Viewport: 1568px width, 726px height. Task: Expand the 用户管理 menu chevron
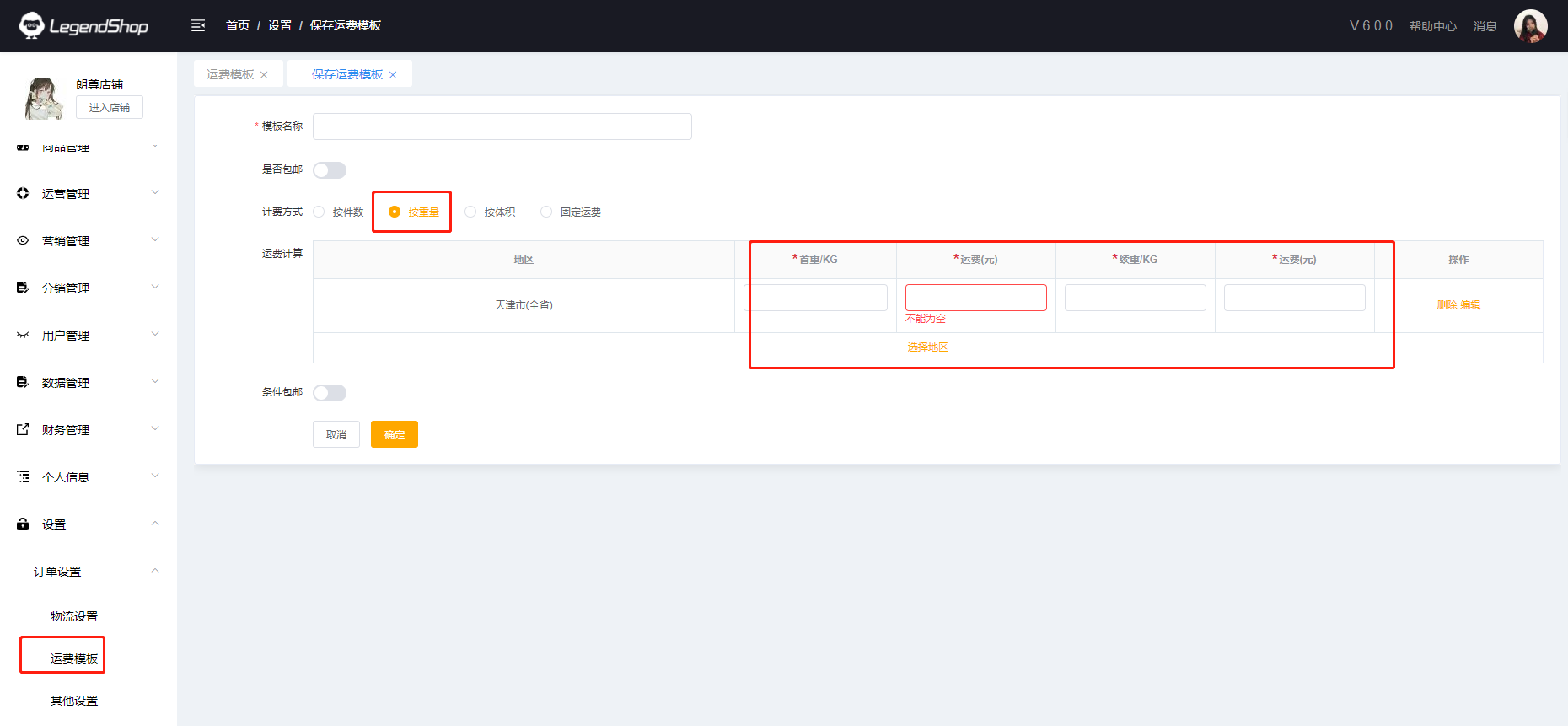155,334
